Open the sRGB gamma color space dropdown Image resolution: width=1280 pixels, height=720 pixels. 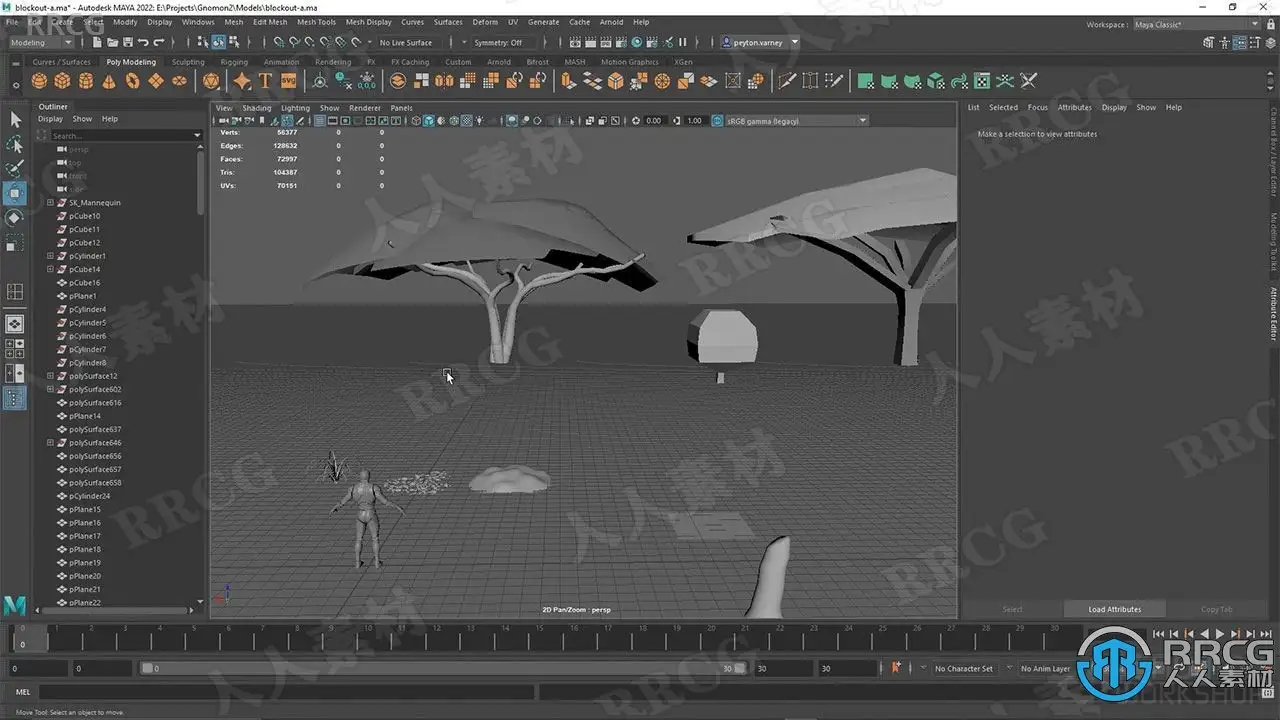pyautogui.click(x=790, y=121)
